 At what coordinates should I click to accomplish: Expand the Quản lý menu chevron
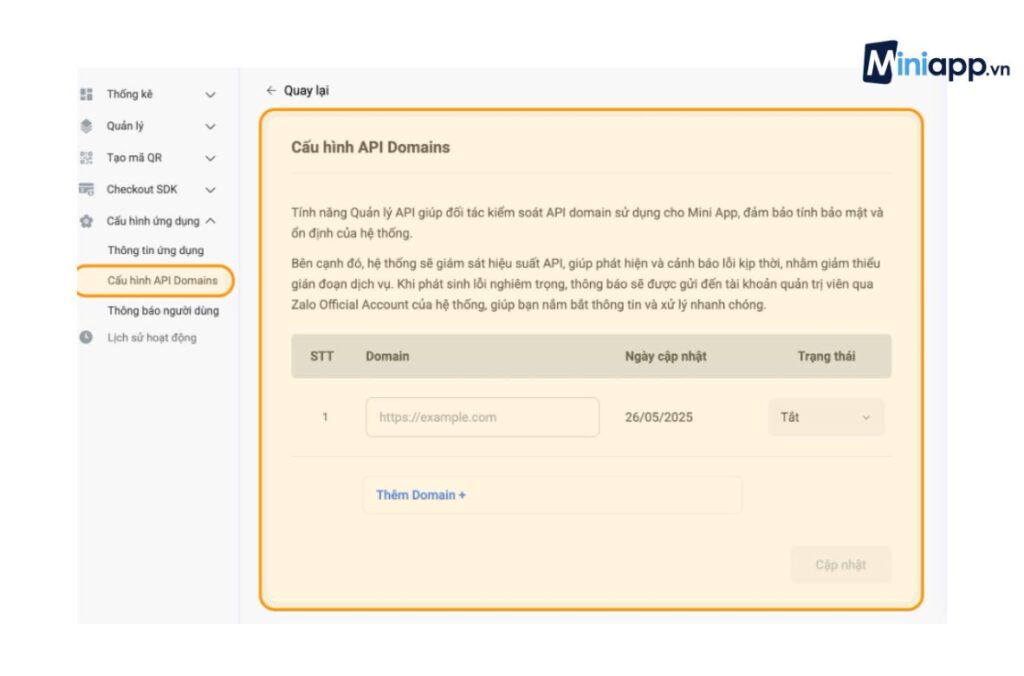coord(210,126)
